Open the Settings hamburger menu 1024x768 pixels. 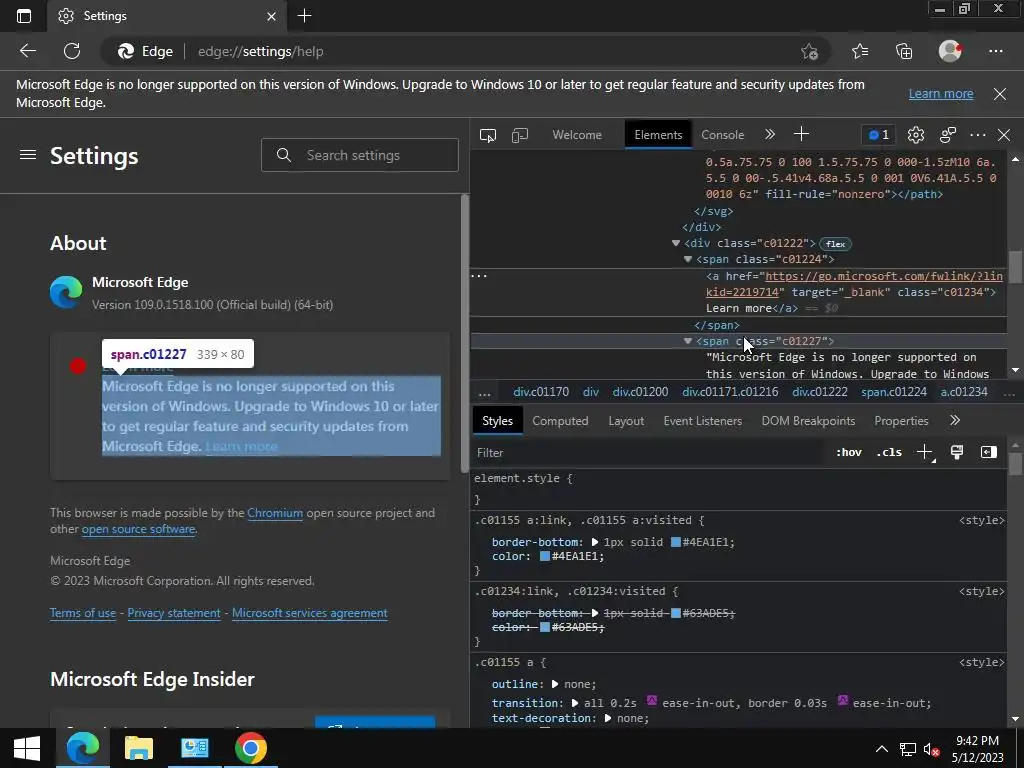pyautogui.click(x=27, y=155)
